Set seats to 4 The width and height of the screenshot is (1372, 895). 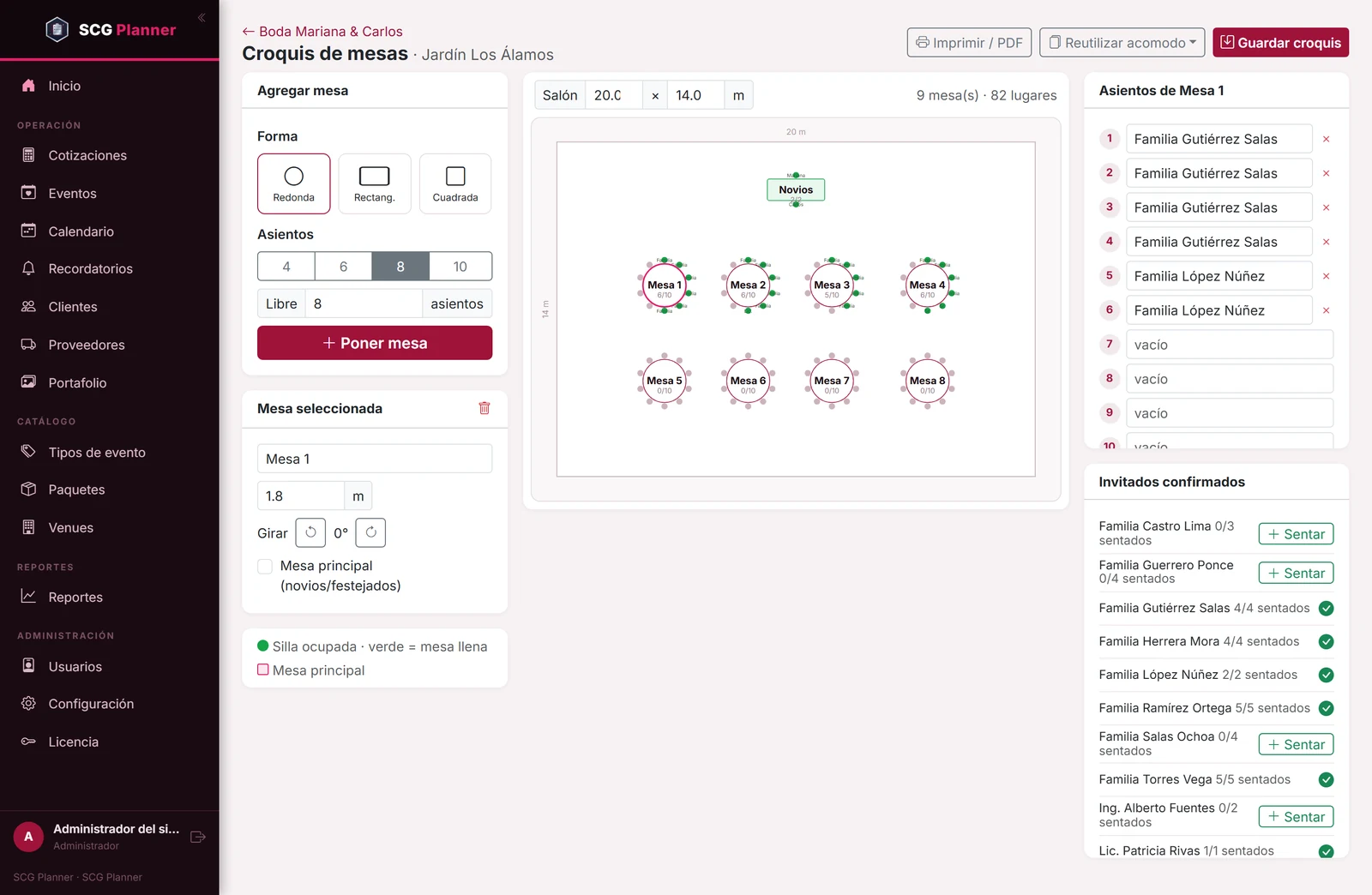click(286, 267)
